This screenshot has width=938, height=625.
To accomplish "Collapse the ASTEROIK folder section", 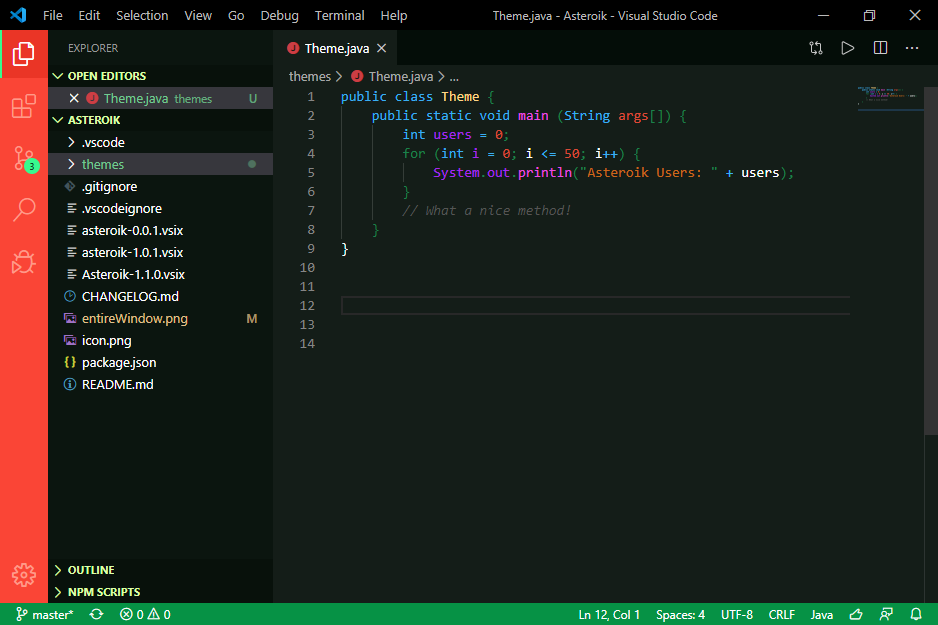I will pyautogui.click(x=160, y=120).
